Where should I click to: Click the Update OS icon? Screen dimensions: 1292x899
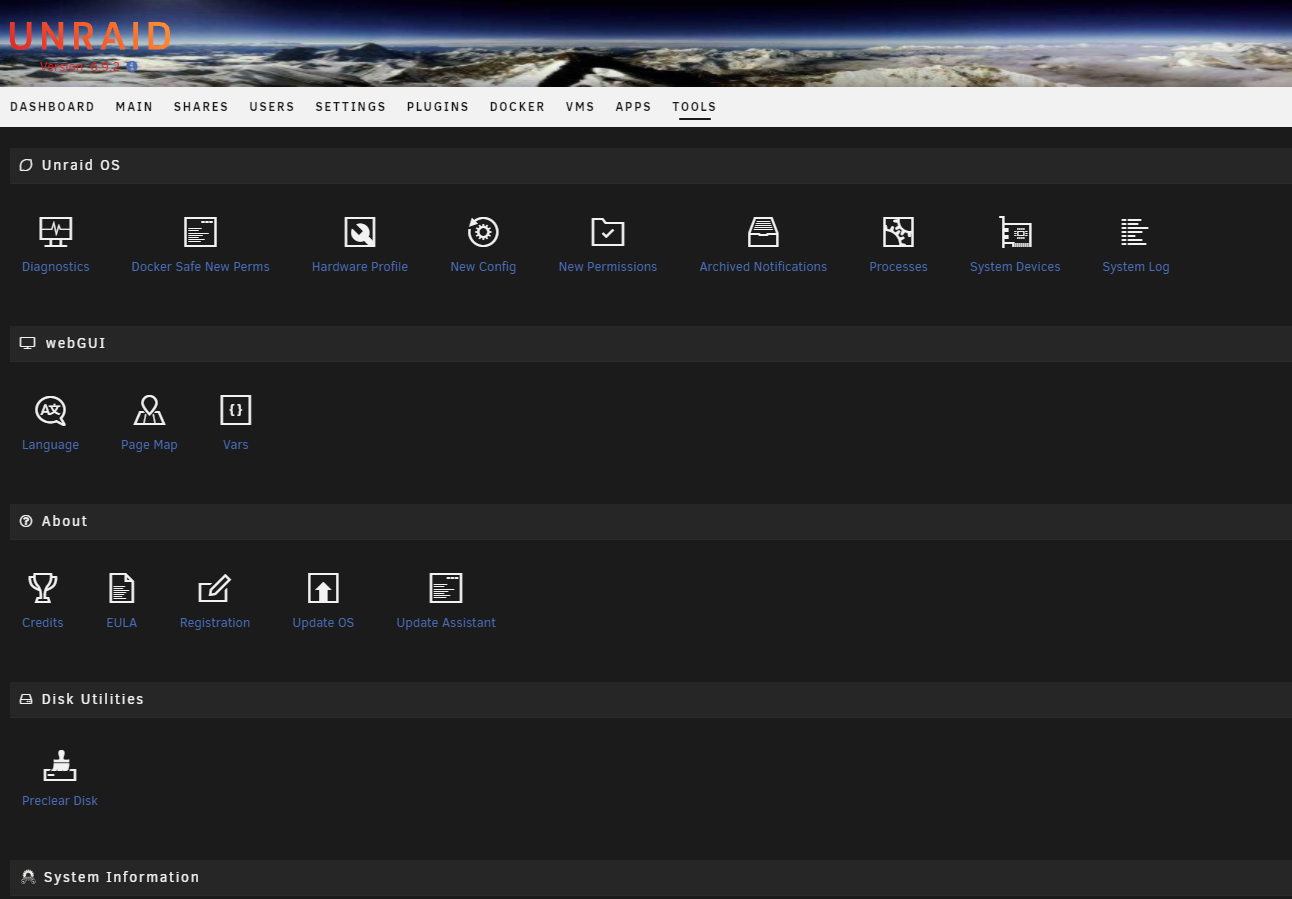323,588
